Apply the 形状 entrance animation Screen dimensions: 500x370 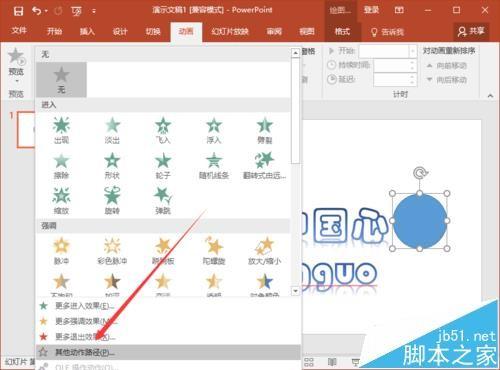point(112,166)
